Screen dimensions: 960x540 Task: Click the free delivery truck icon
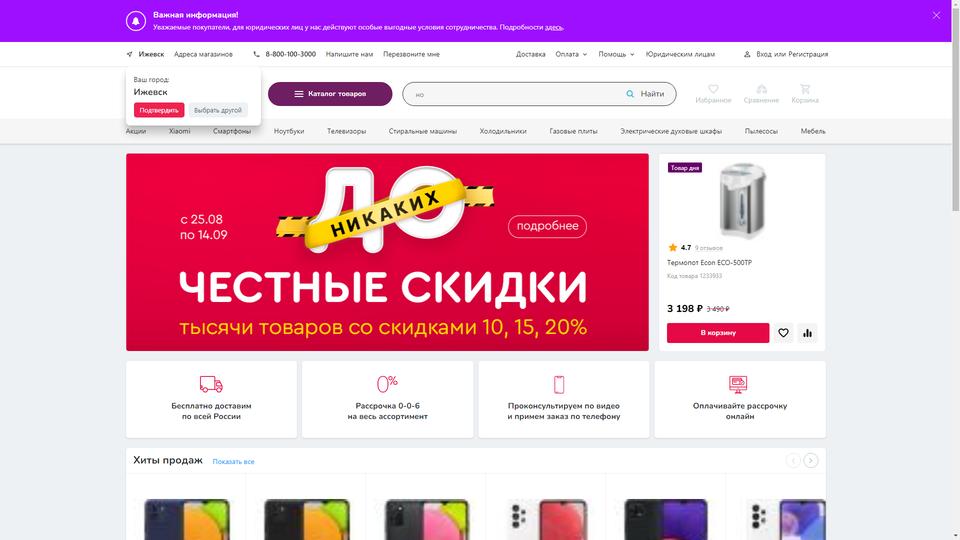click(211, 384)
